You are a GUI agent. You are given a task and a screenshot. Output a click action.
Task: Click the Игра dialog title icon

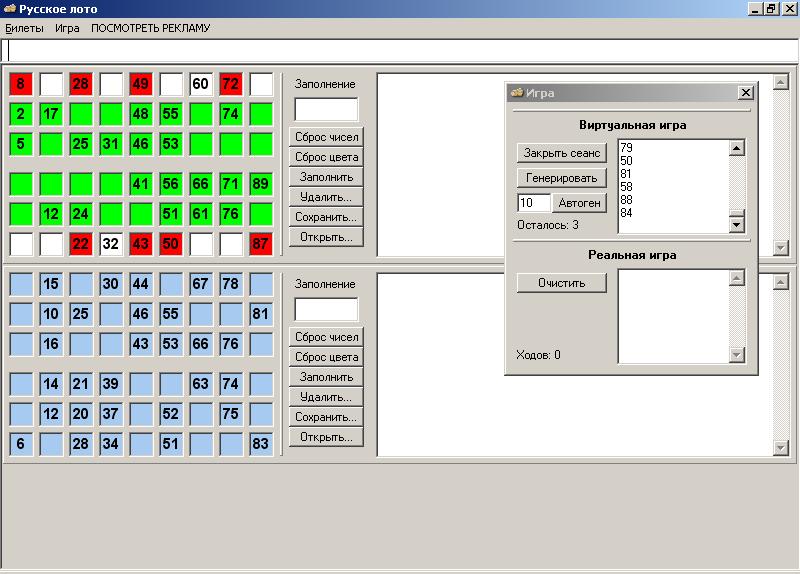tap(517, 93)
